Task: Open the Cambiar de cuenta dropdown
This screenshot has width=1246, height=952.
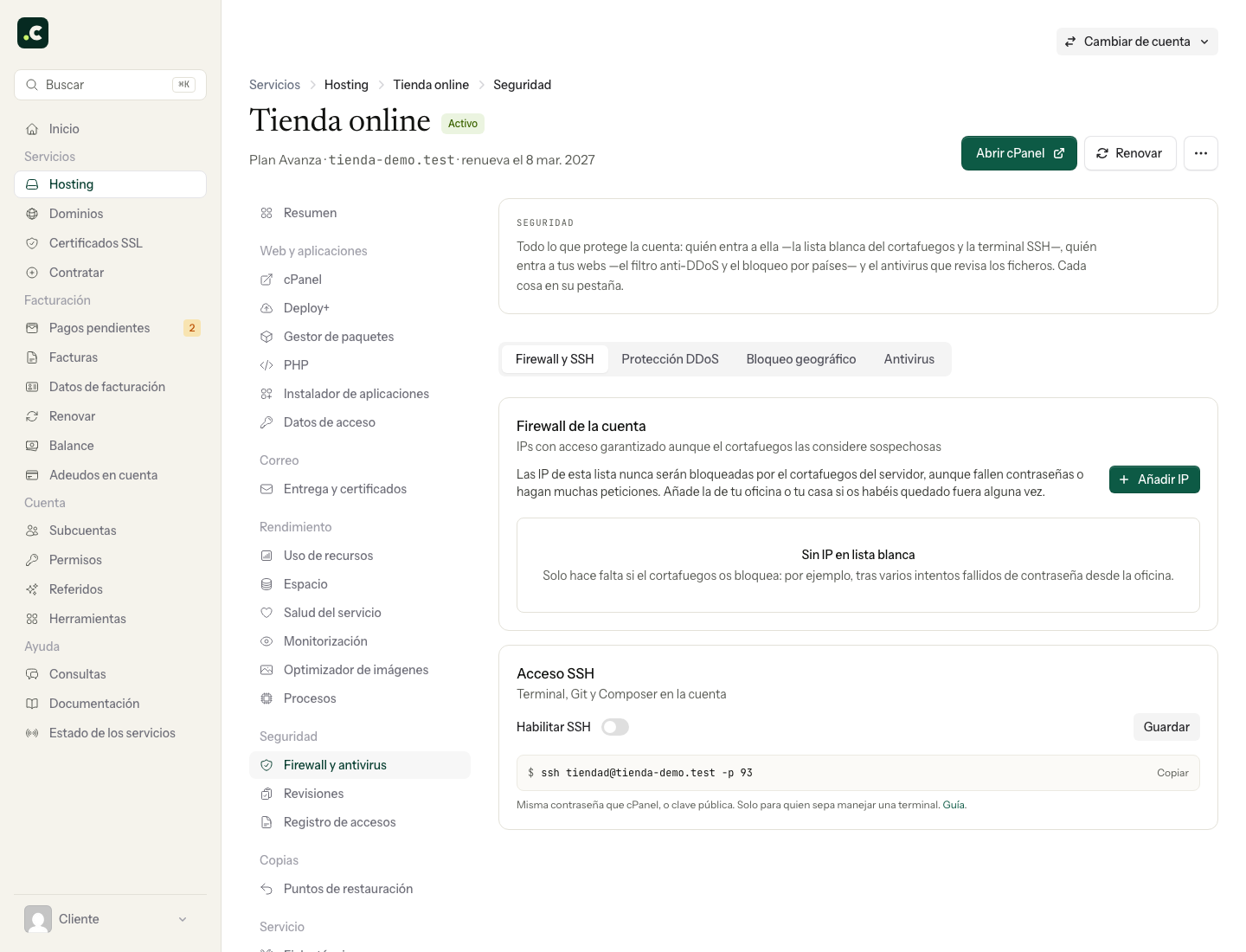Action: (1137, 42)
